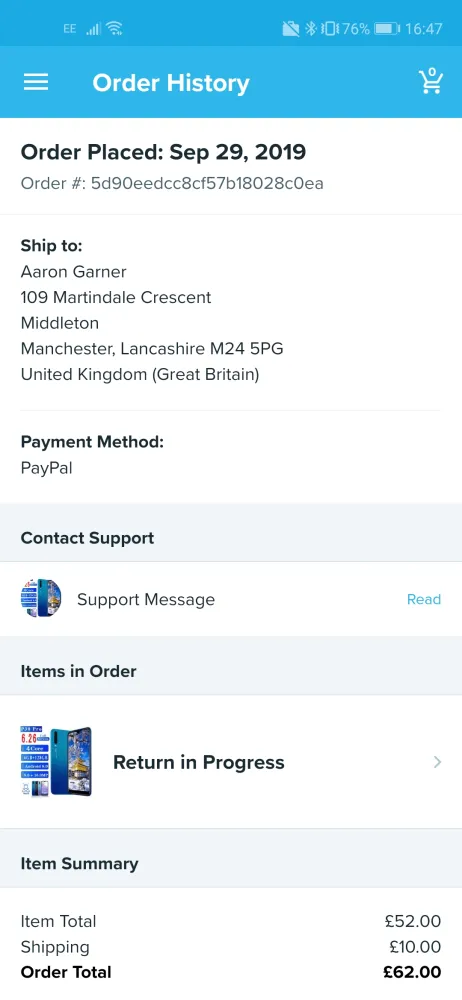
Task: Tap the battery indicator in status bar
Action: tap(387, 28)
